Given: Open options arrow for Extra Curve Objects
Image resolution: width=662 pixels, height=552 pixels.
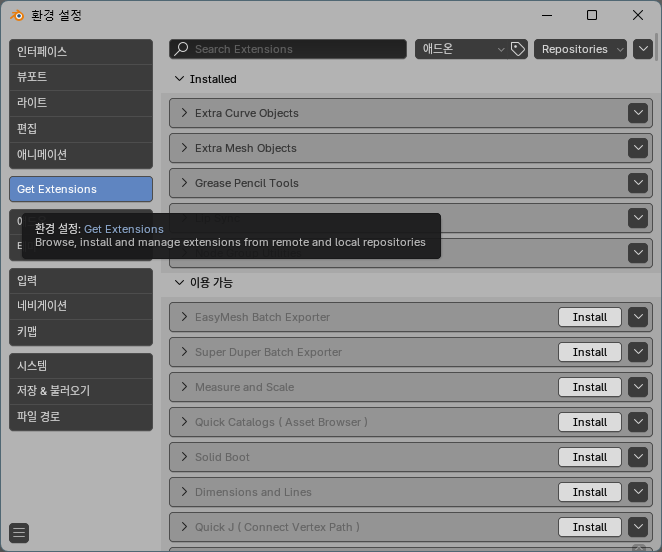Looking at the screenshot, I should point(638,113).
